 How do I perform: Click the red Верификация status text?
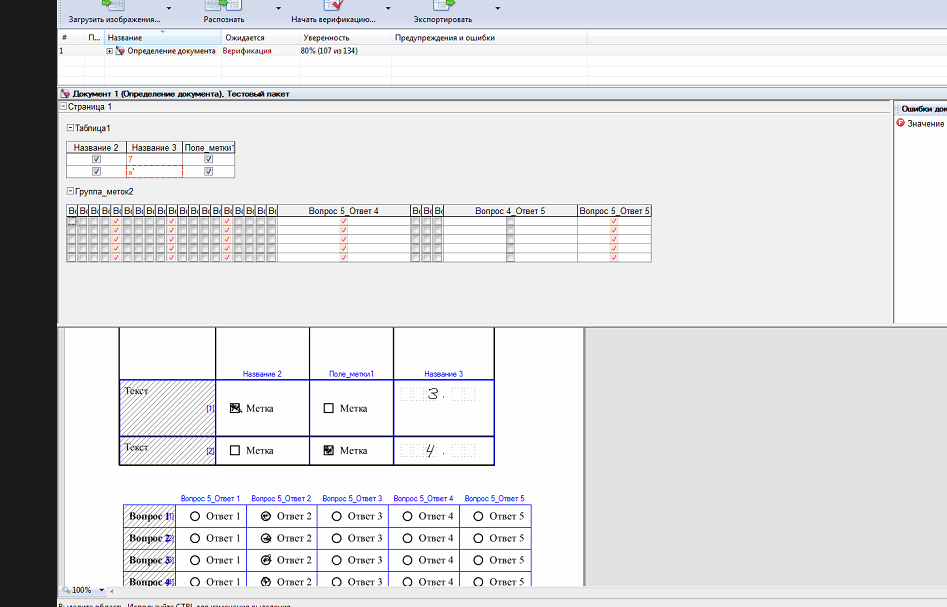[247, 51]
